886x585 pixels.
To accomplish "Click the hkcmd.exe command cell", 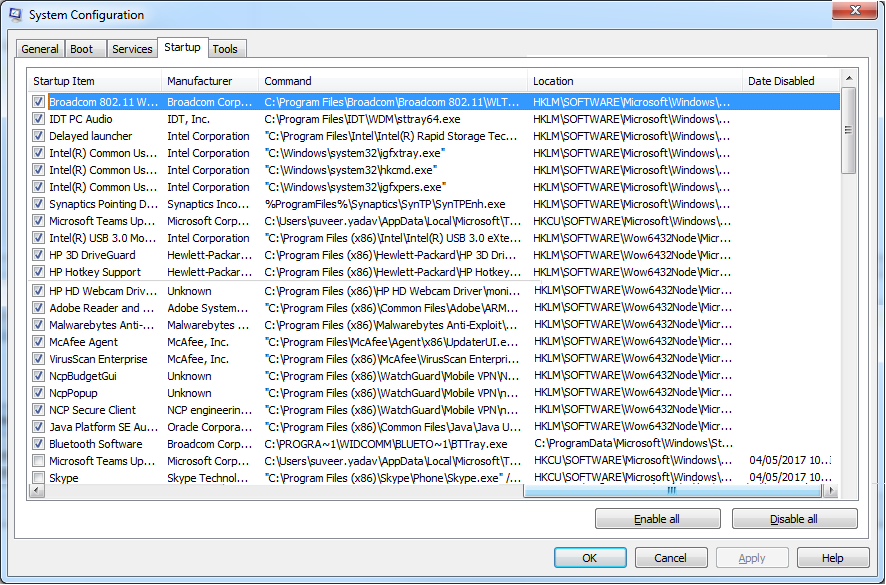I will [350, 170].
